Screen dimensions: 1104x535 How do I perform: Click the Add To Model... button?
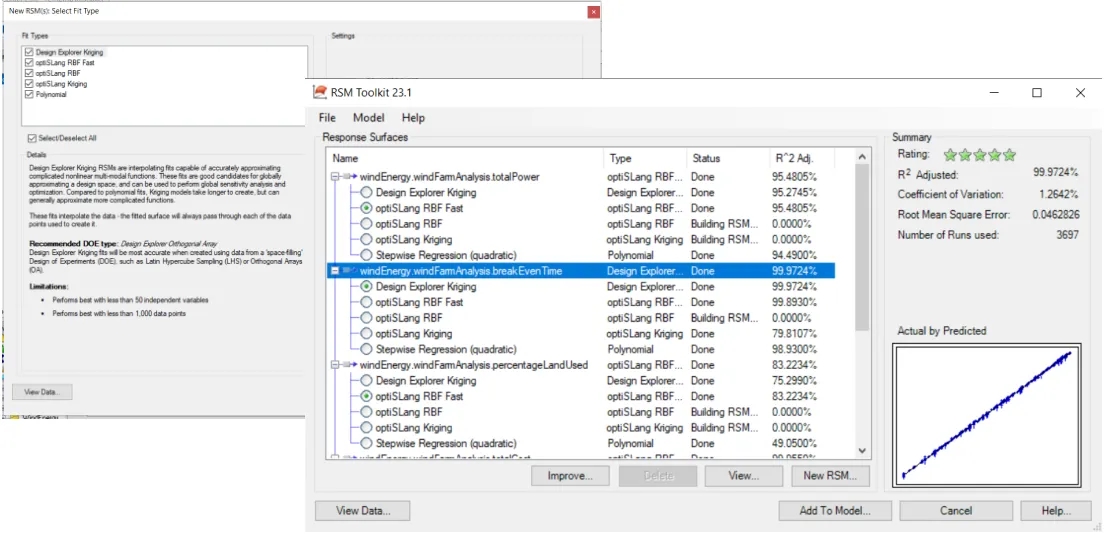pyautogui.click(x=835, y=510)
